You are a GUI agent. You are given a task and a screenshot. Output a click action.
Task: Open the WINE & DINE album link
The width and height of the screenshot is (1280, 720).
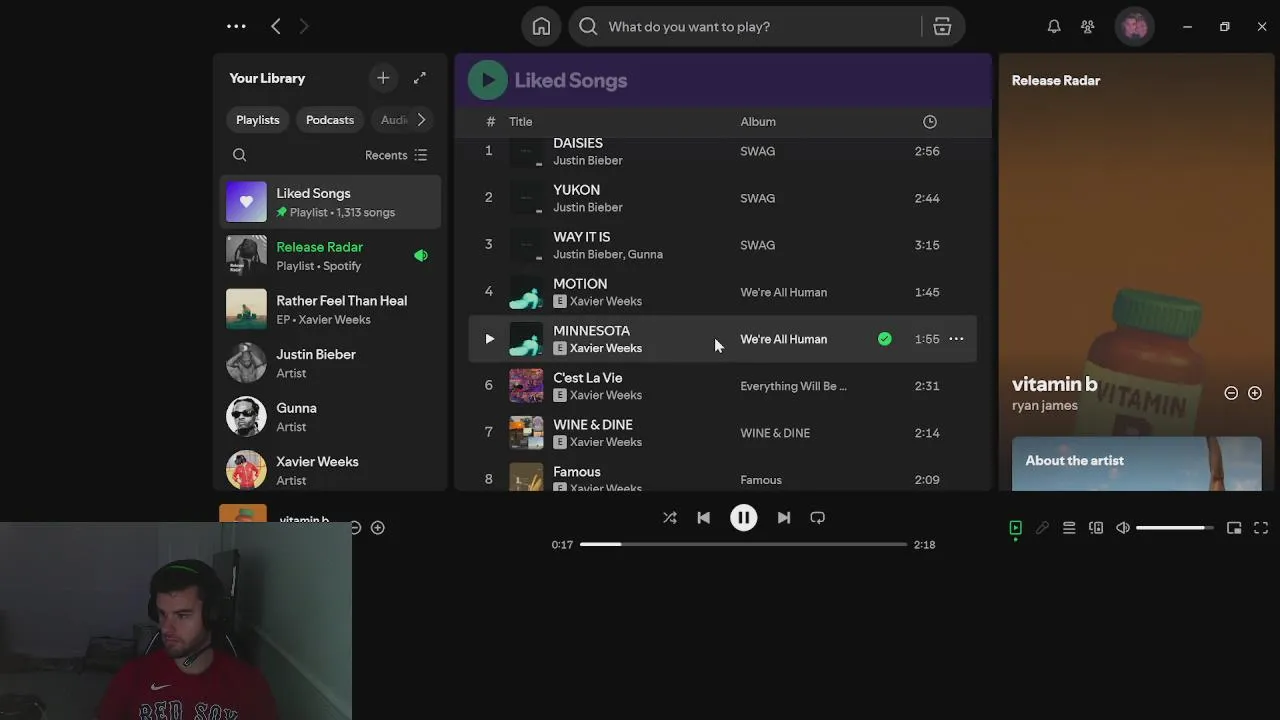pyautogui.click(x=775, y=433)
